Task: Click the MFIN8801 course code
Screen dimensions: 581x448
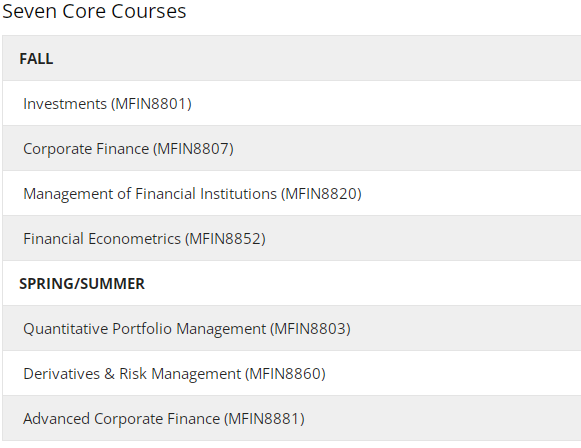Action: tap(151, 104)
